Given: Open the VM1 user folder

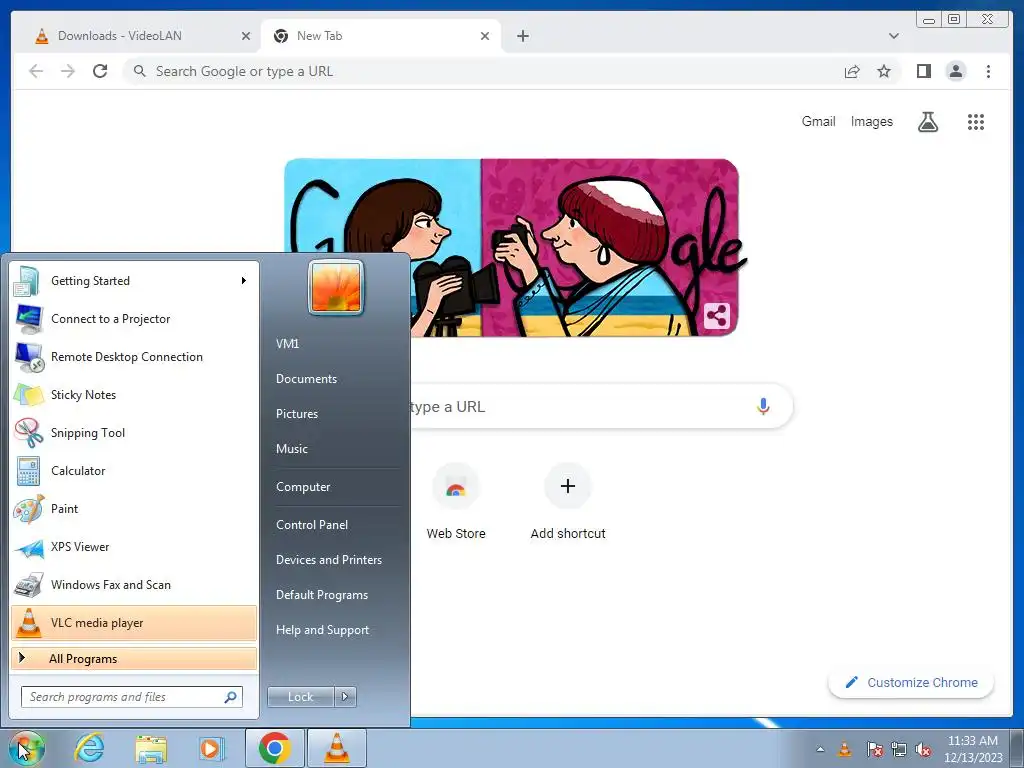Looking at the screenshot, I should point(287,344).
